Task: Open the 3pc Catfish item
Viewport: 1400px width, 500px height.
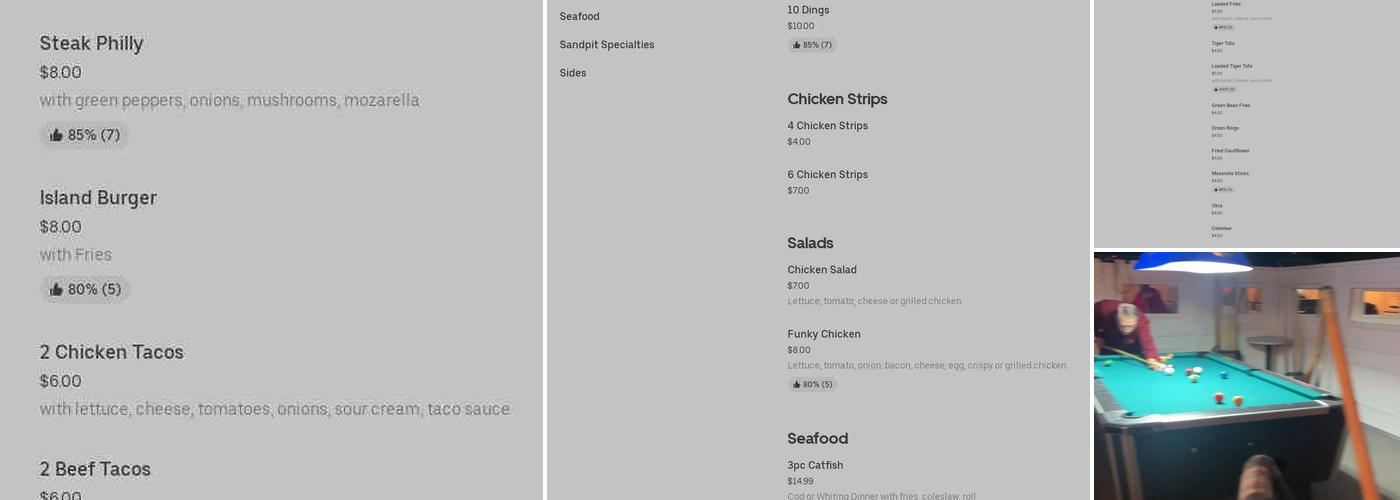Action: [x=815, y=466]
